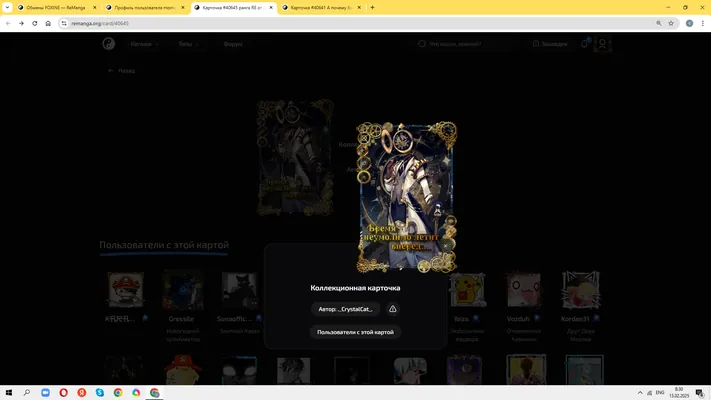
Task: Launch Opera from the taskbar
Action: (63, 393)
